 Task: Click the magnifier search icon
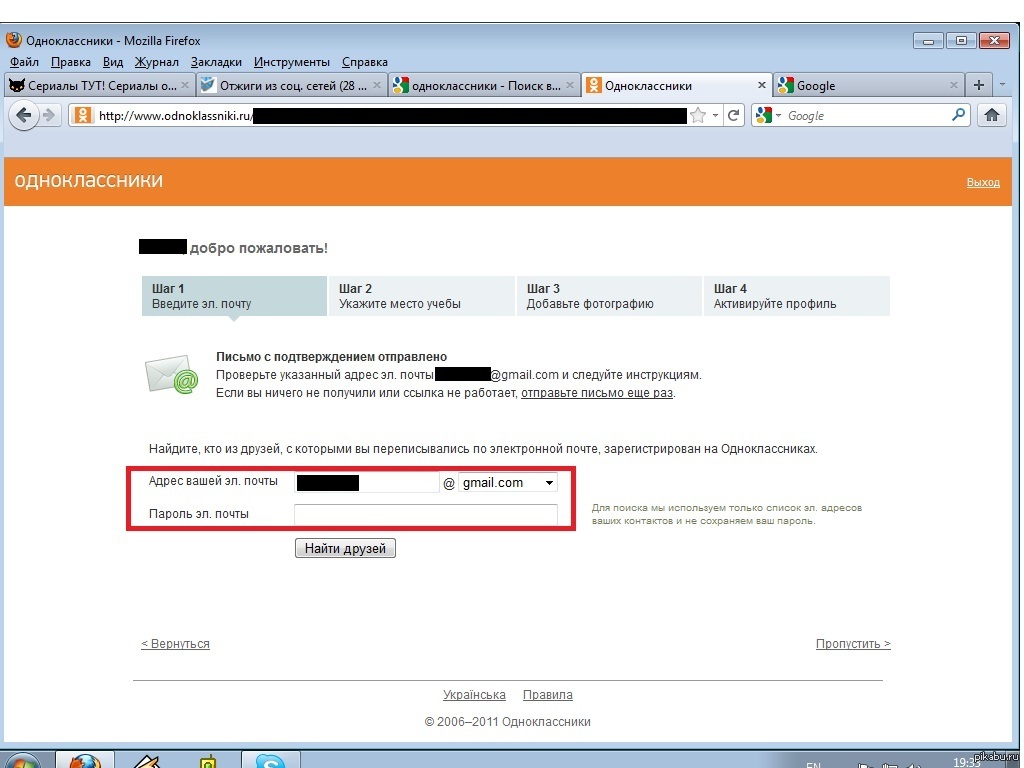click(958, 115)
